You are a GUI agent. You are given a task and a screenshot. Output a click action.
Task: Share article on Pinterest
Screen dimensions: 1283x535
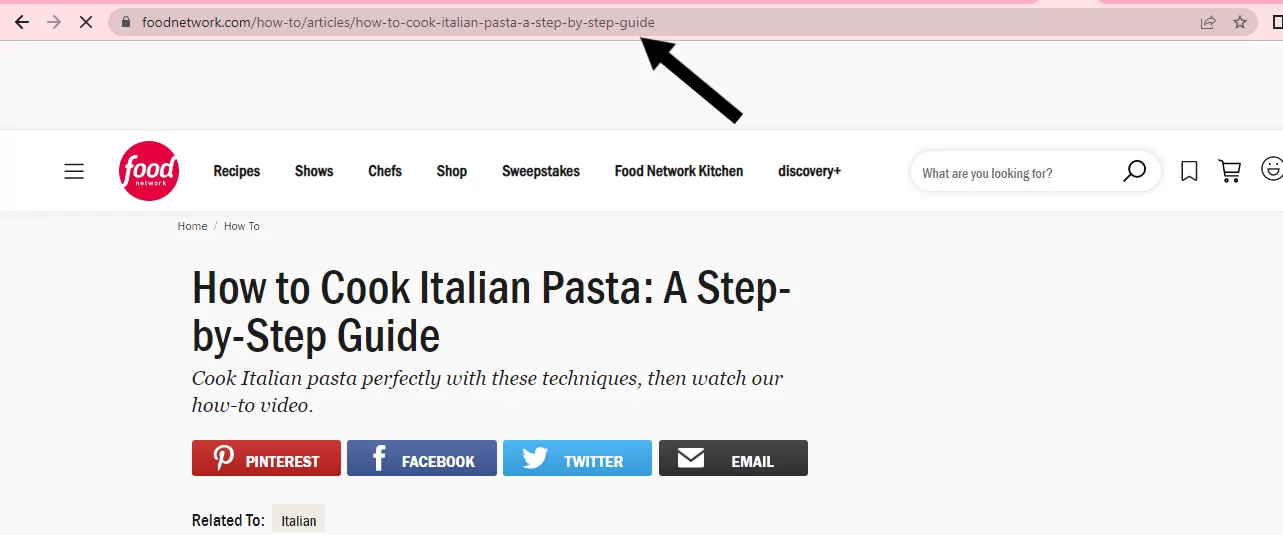[266, 458]
